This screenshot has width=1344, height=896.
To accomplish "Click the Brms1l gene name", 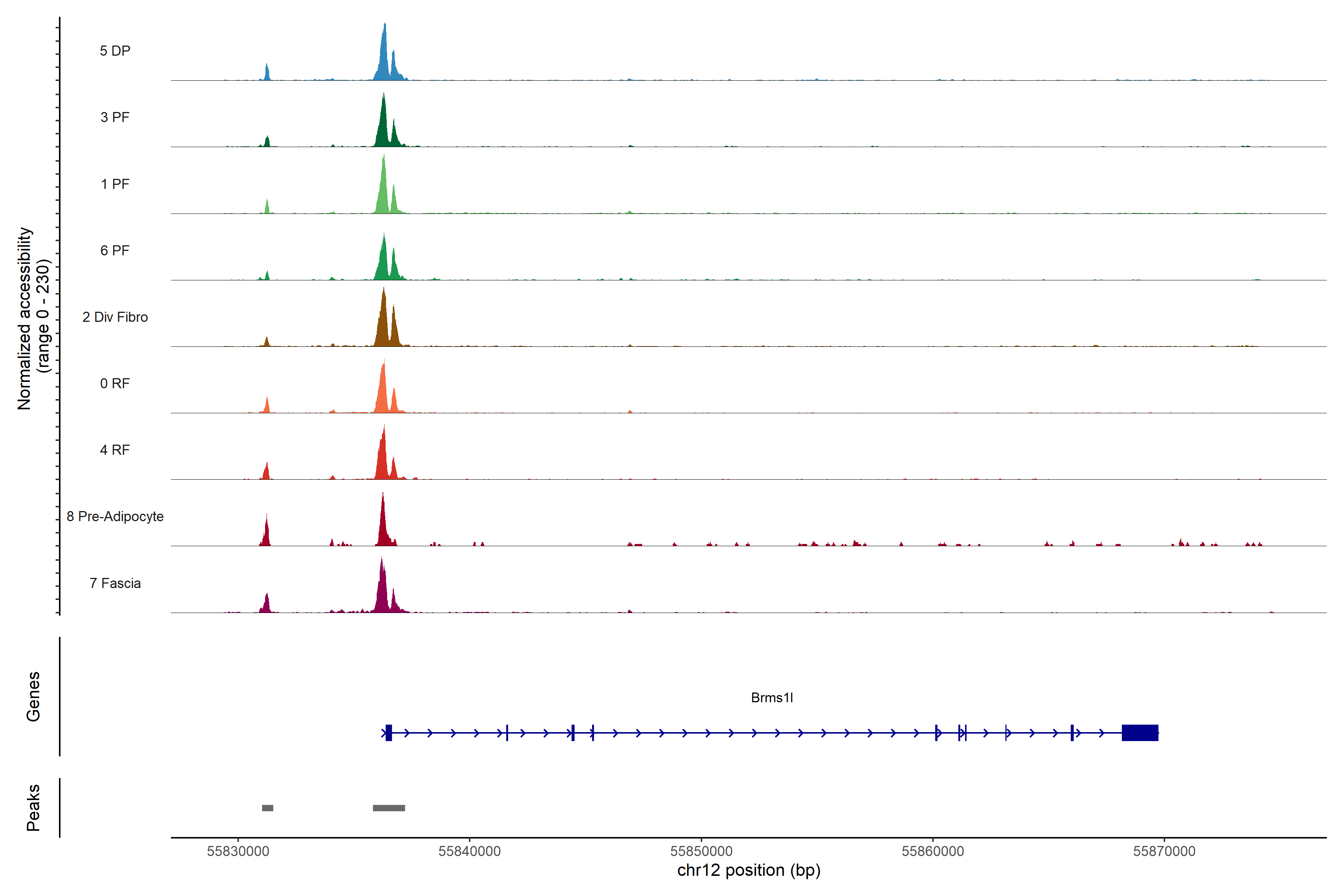I will [771, 698].
